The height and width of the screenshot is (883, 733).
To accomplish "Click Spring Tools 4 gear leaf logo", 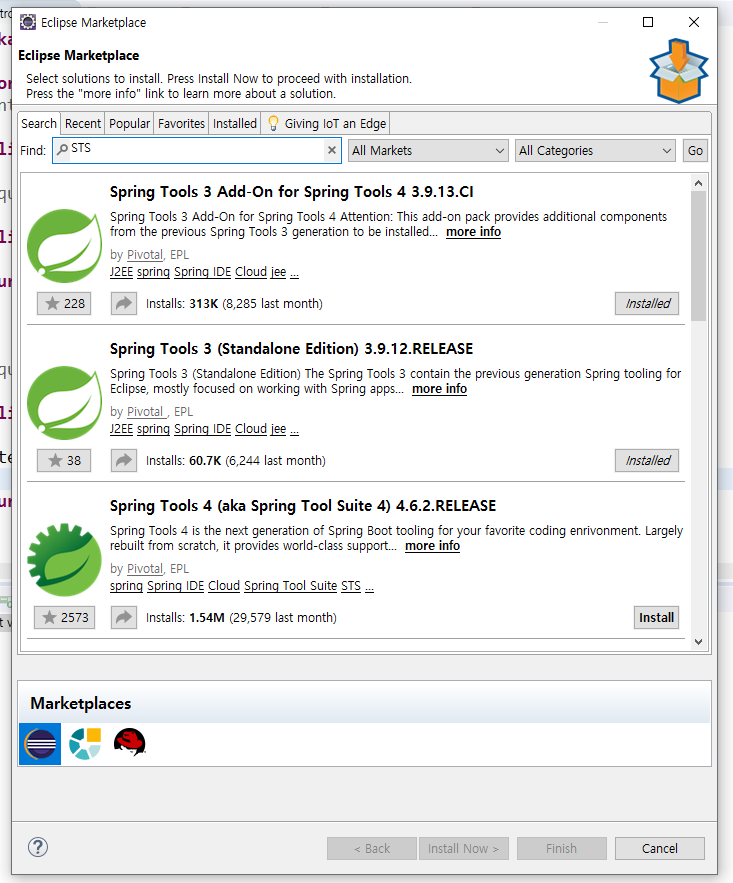I will tap(64, 560).
